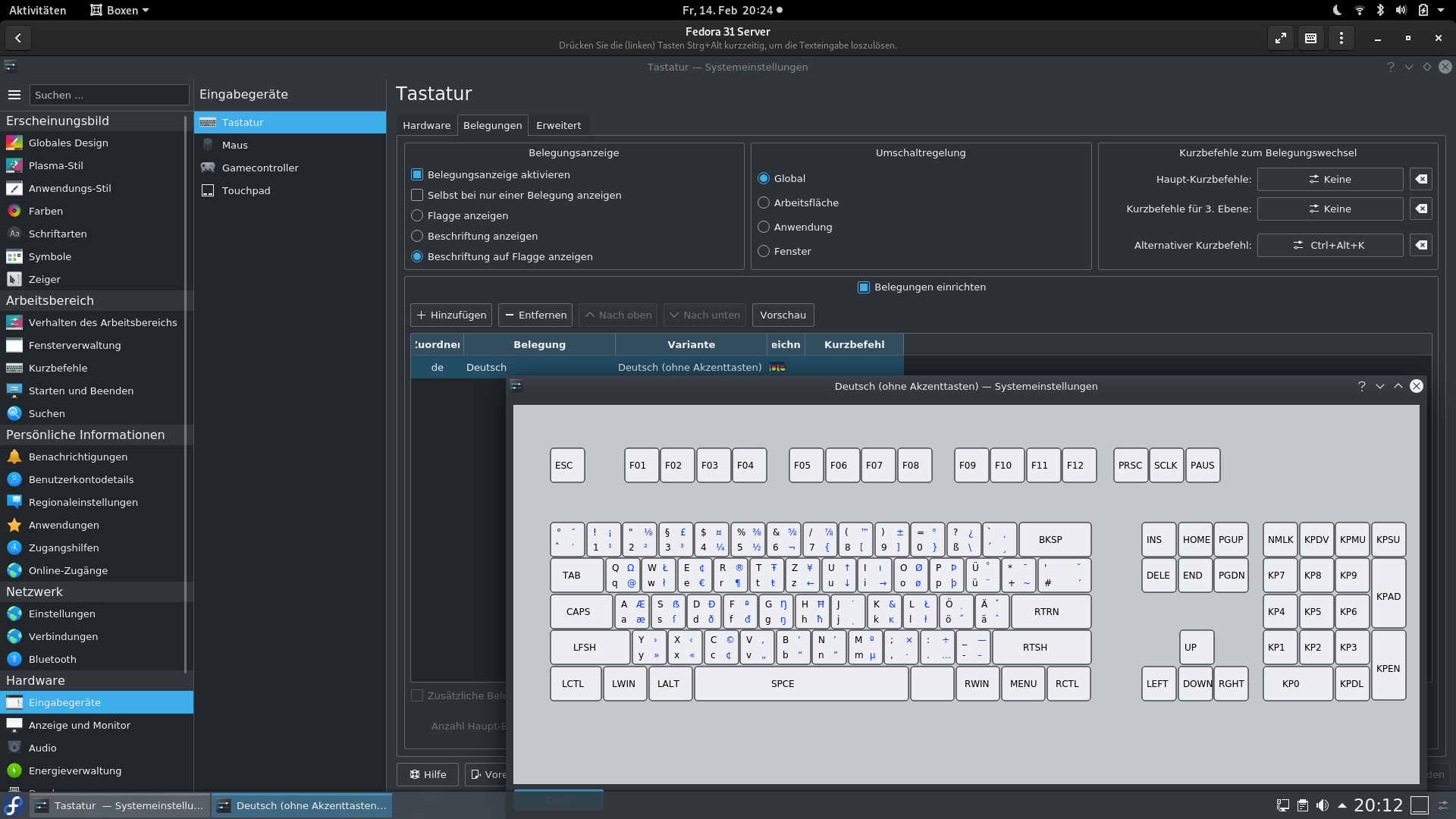This screenshot has height=819, width=1456.
Task: Click the fullscreen icon in Boxen header
Action: (x=1281, y=38)
